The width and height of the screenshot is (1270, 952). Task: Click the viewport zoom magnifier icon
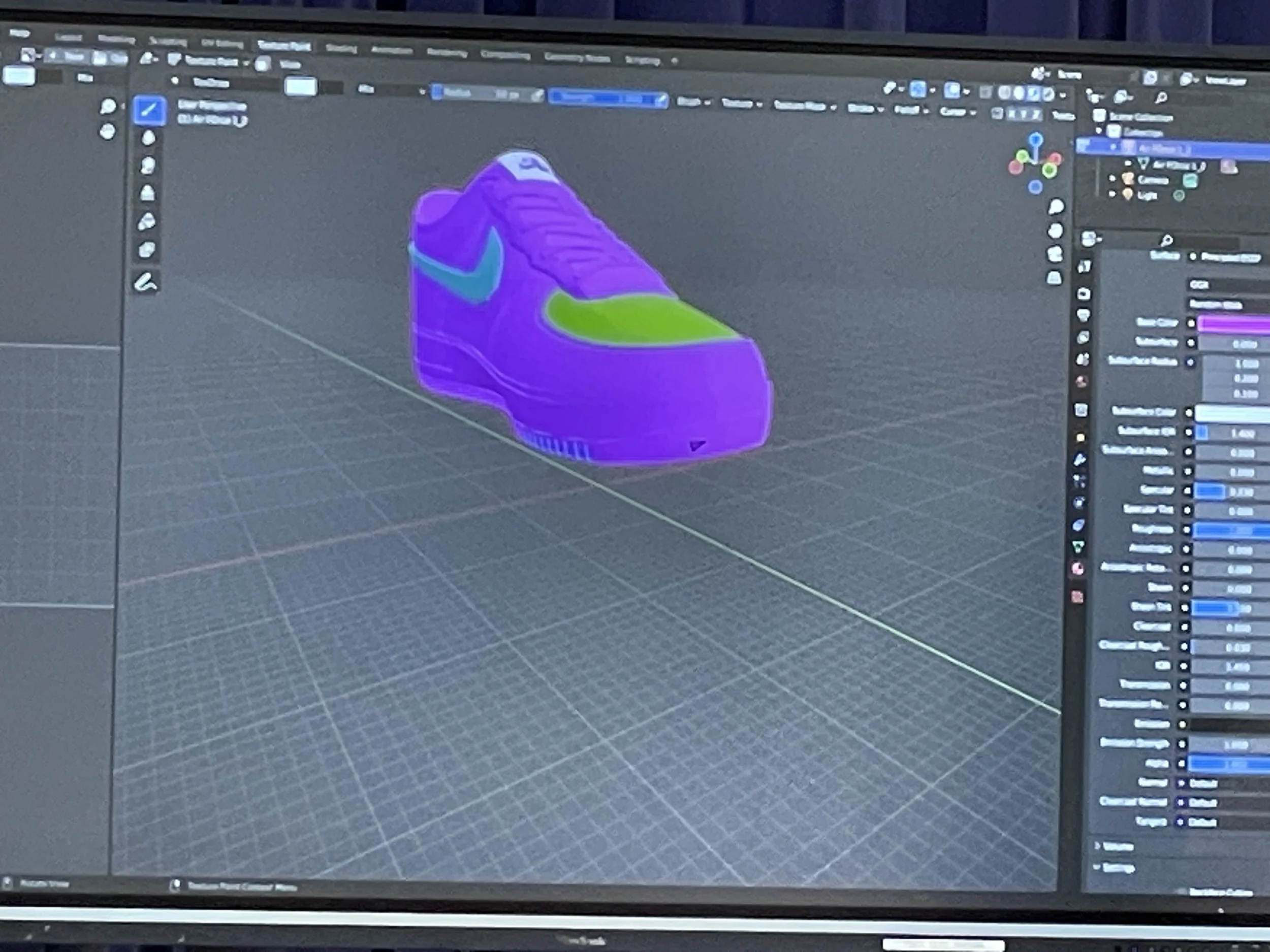(1056, 207)
